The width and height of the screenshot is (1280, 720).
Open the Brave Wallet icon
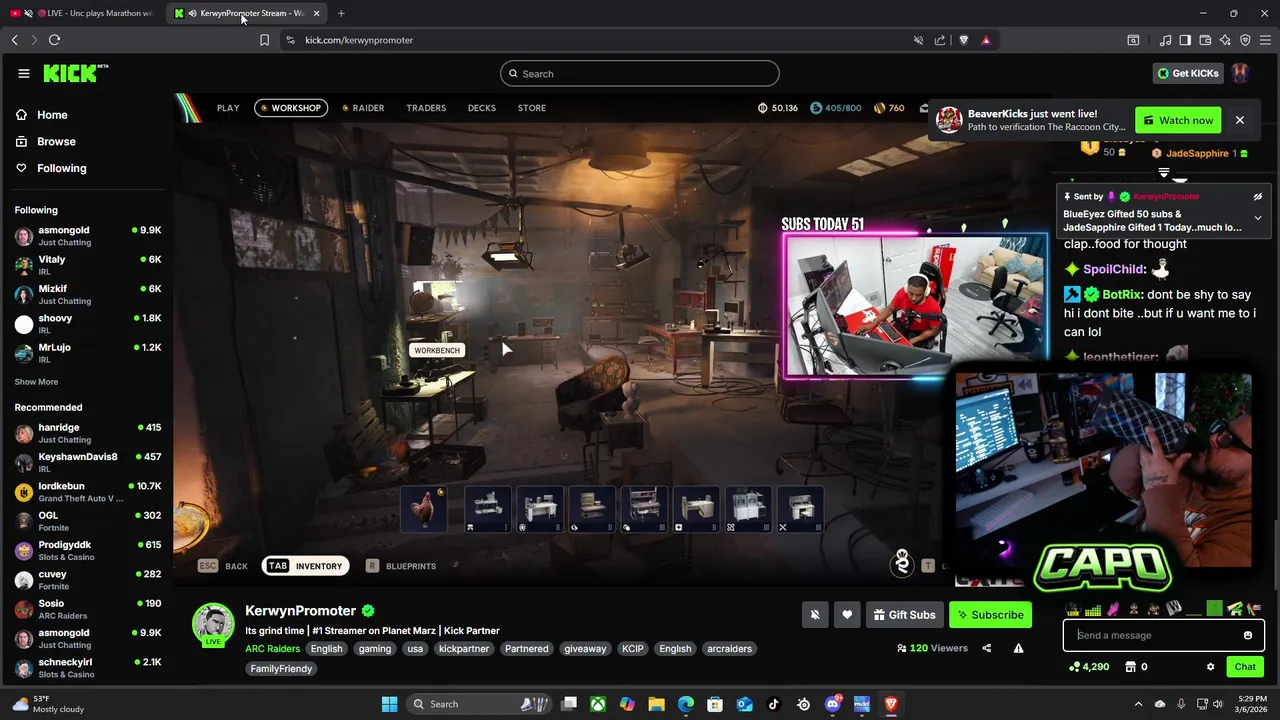tap(1205, 40)
